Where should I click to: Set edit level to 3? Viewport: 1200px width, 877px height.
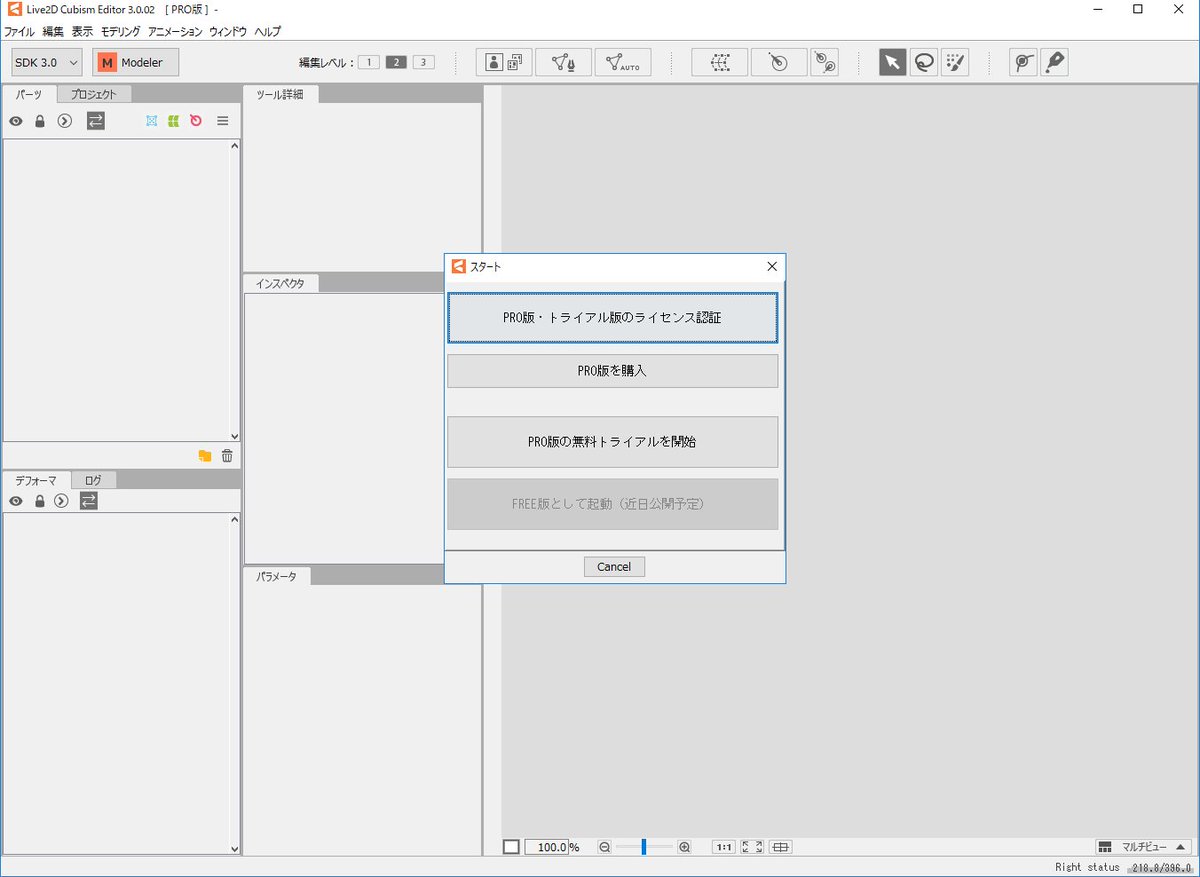pyautogui.click(x=424, y=62)
